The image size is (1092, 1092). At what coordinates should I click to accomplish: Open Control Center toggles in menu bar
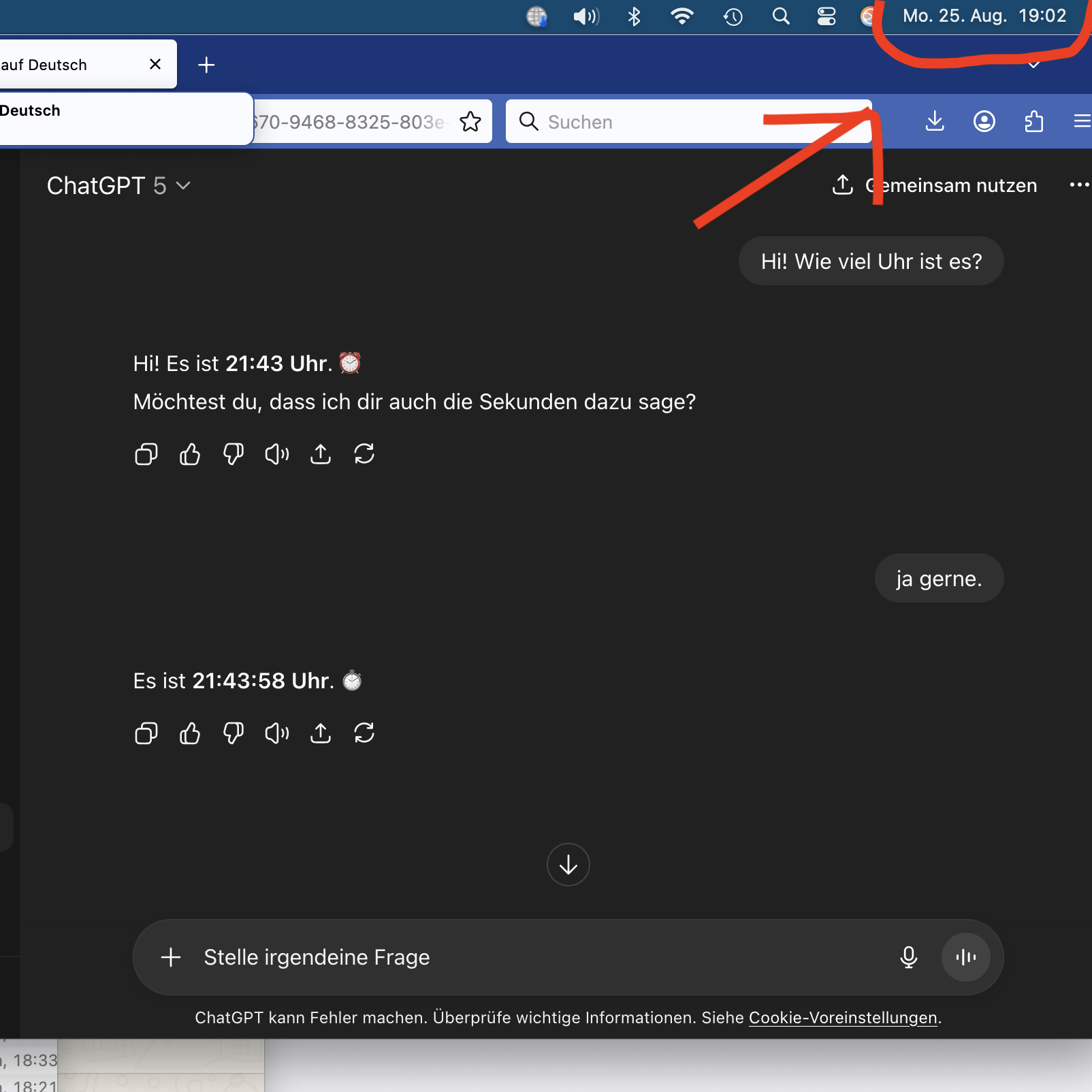[x=826, y=16]
